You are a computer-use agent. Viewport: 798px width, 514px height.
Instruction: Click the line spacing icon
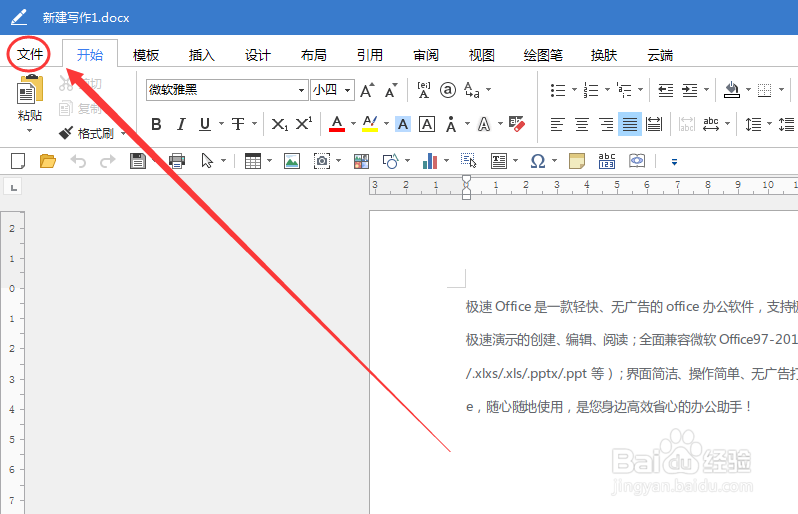coord(753,124)
